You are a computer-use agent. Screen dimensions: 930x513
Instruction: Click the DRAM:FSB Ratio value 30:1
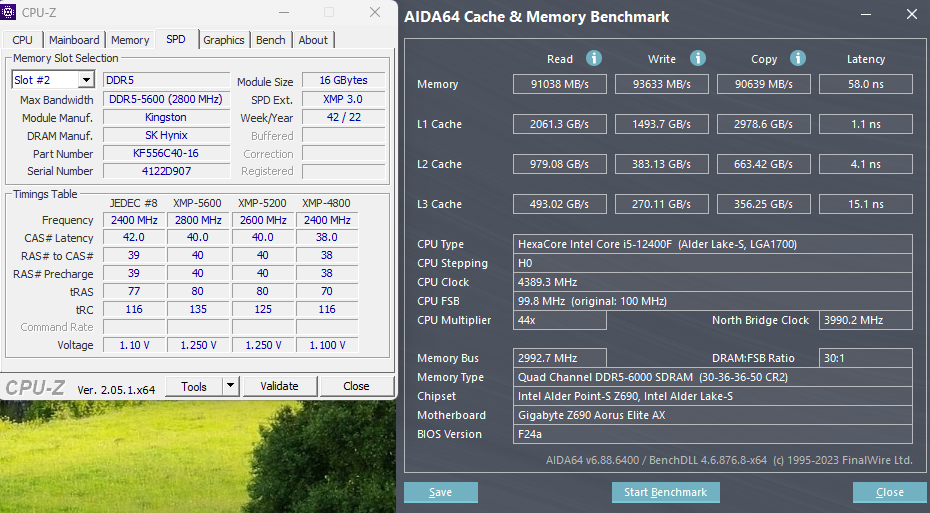pyautogui.click(x=866, y=358)
